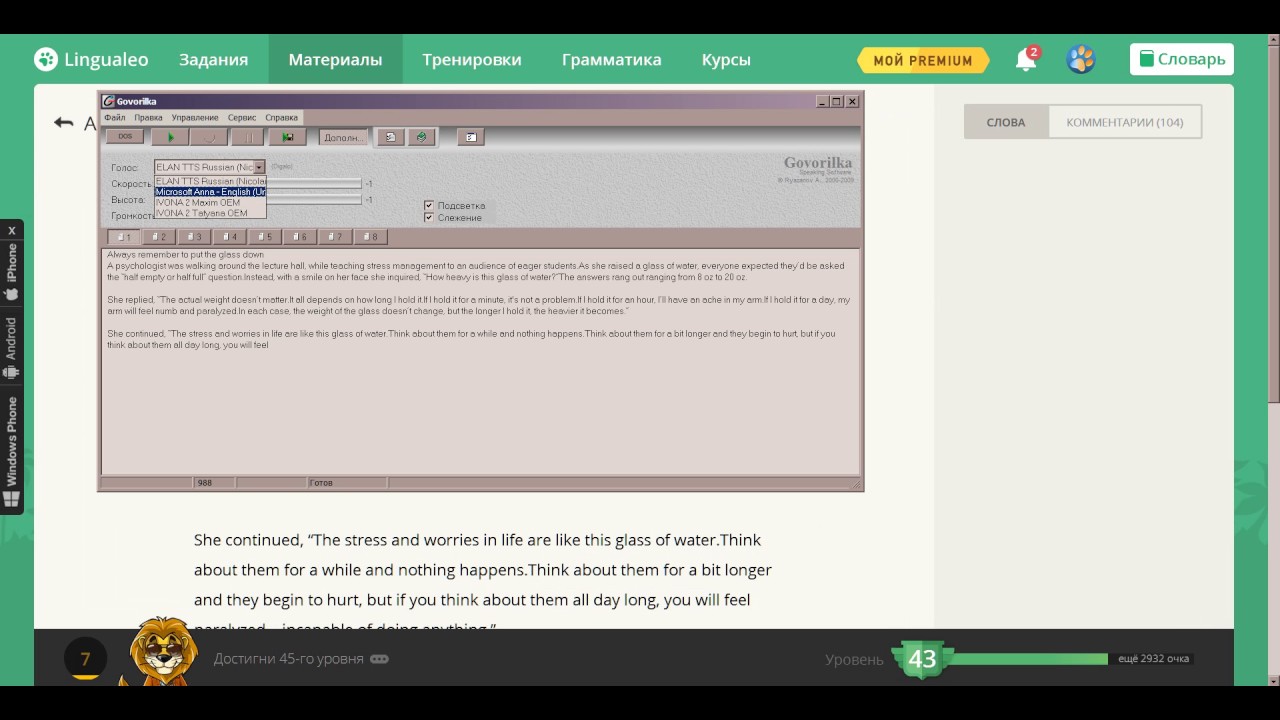Adjust the Скорость speed slider
Image resolution: width=1280 pixels, height=720 pixels.
(313, 183)
